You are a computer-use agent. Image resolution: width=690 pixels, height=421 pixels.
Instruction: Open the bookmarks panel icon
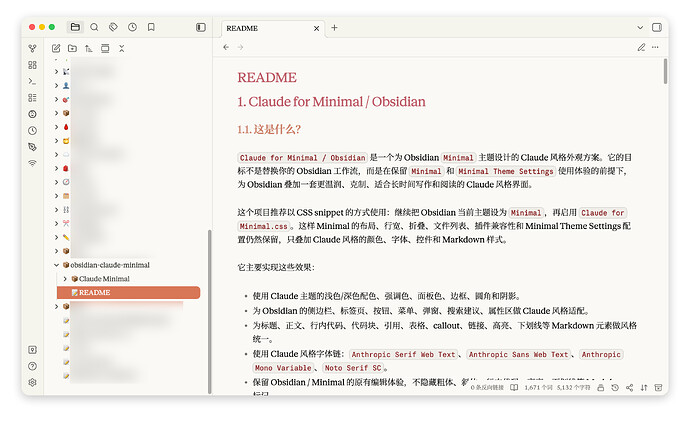[151, 27]
